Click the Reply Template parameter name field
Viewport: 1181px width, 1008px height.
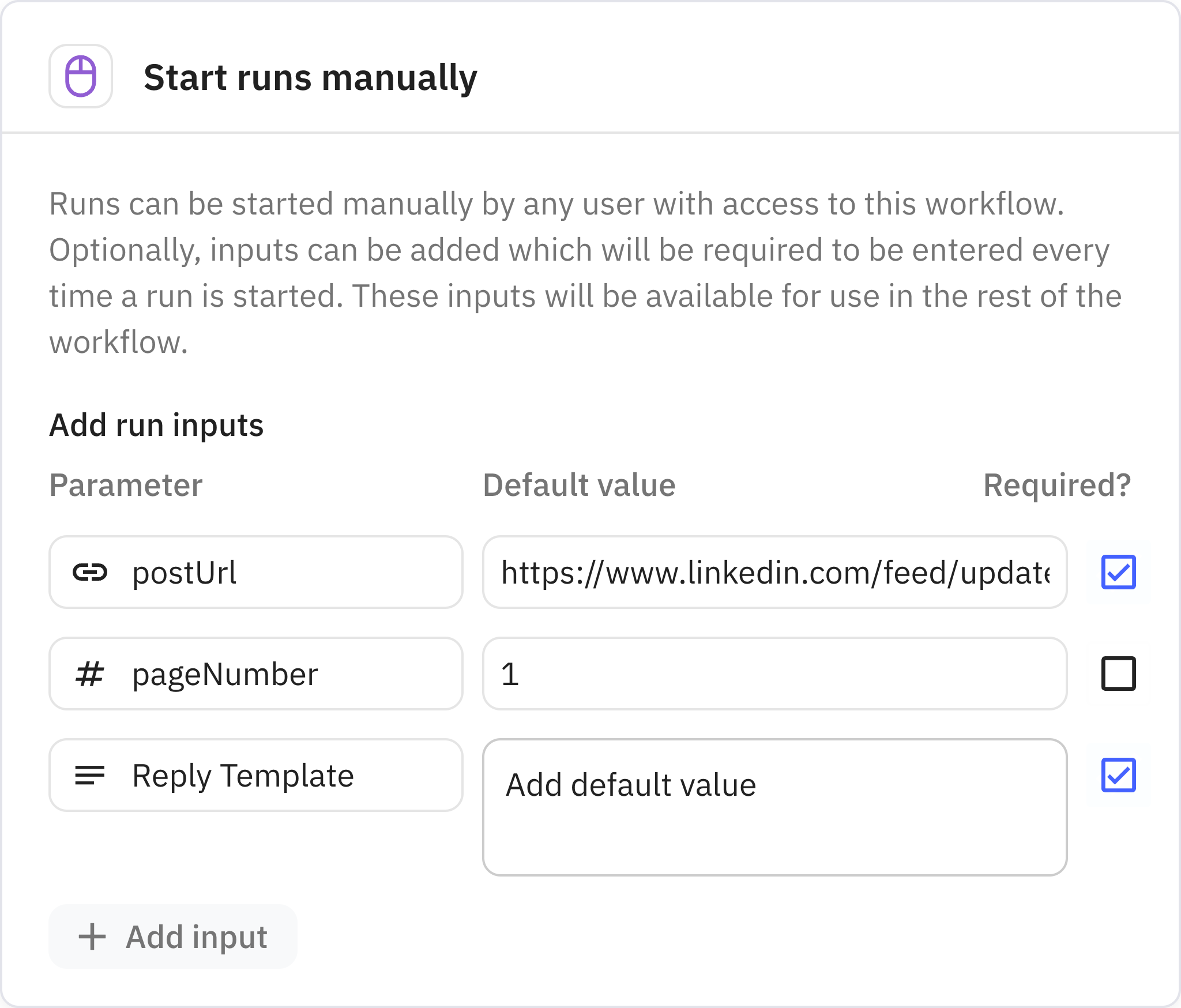click(288, 776)
